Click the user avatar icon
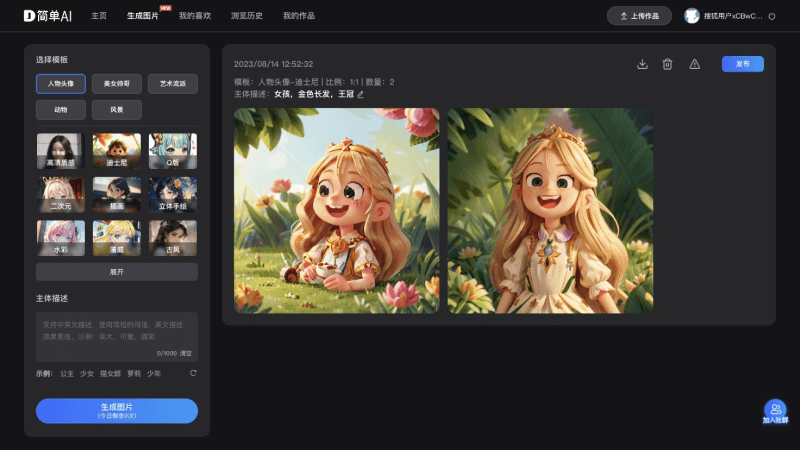The image size is (800, 450). (x=691, y=16)
